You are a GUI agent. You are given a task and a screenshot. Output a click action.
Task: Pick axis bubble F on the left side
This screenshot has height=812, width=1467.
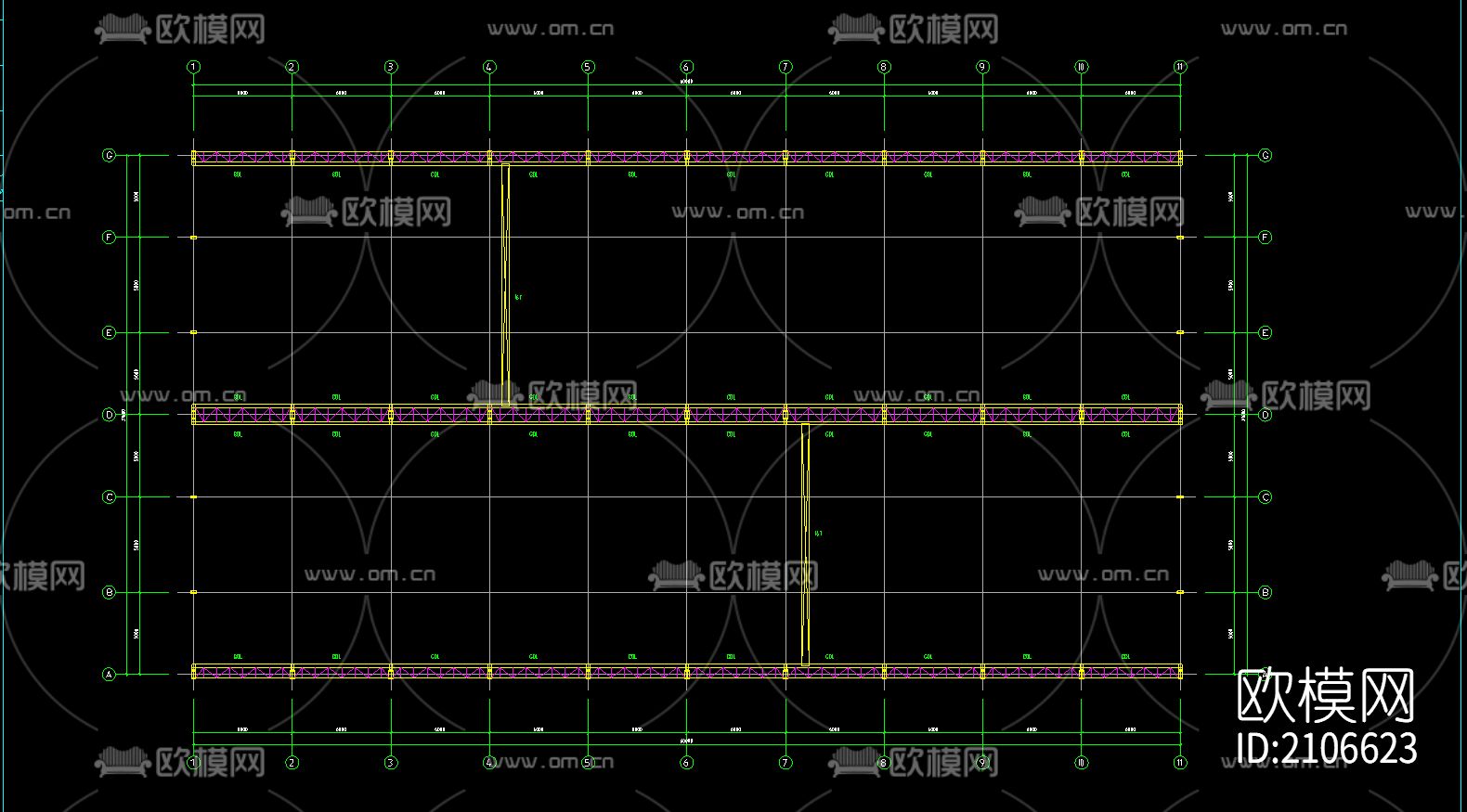tap(109, 238)
